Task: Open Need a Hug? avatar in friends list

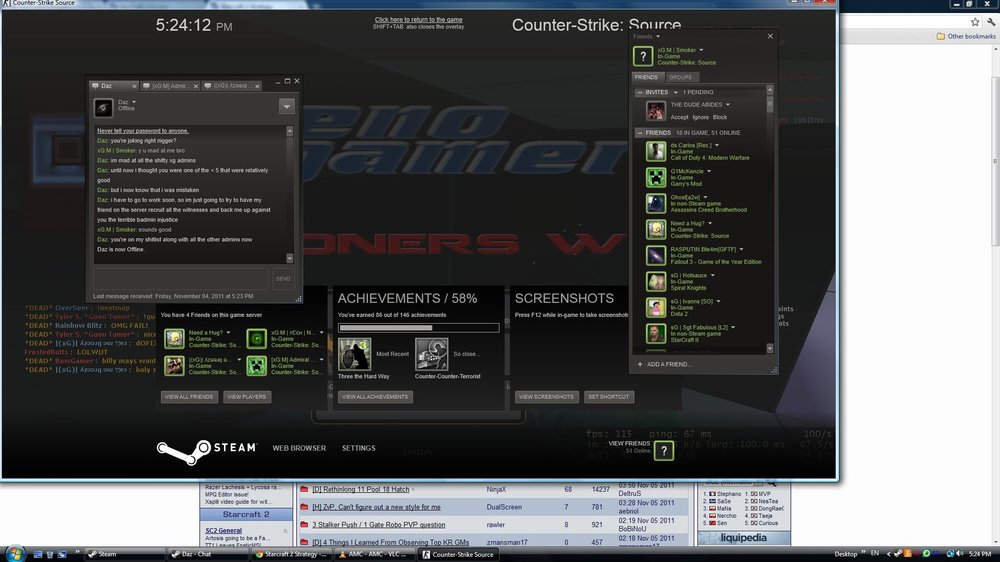Action: pyautogui.click(x=656, y=230)
